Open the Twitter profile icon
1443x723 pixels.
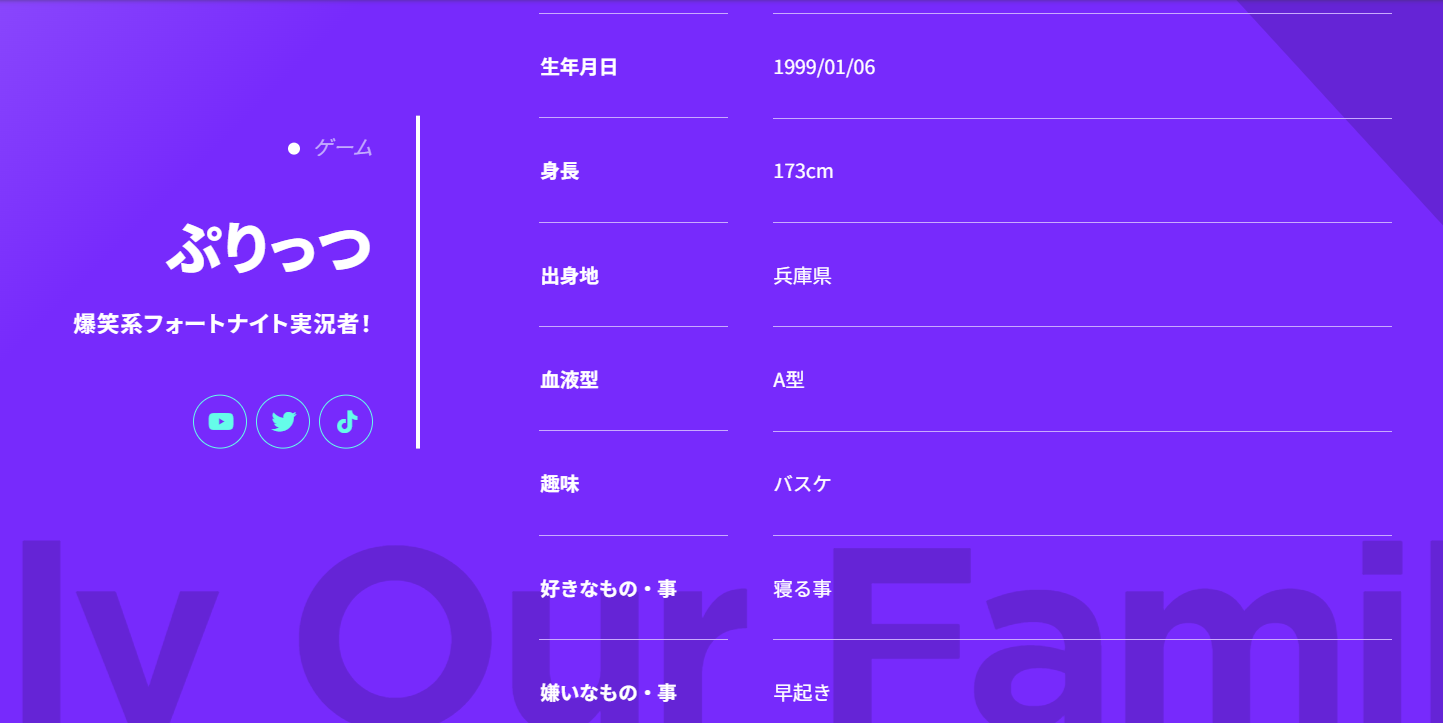[283, 422]
